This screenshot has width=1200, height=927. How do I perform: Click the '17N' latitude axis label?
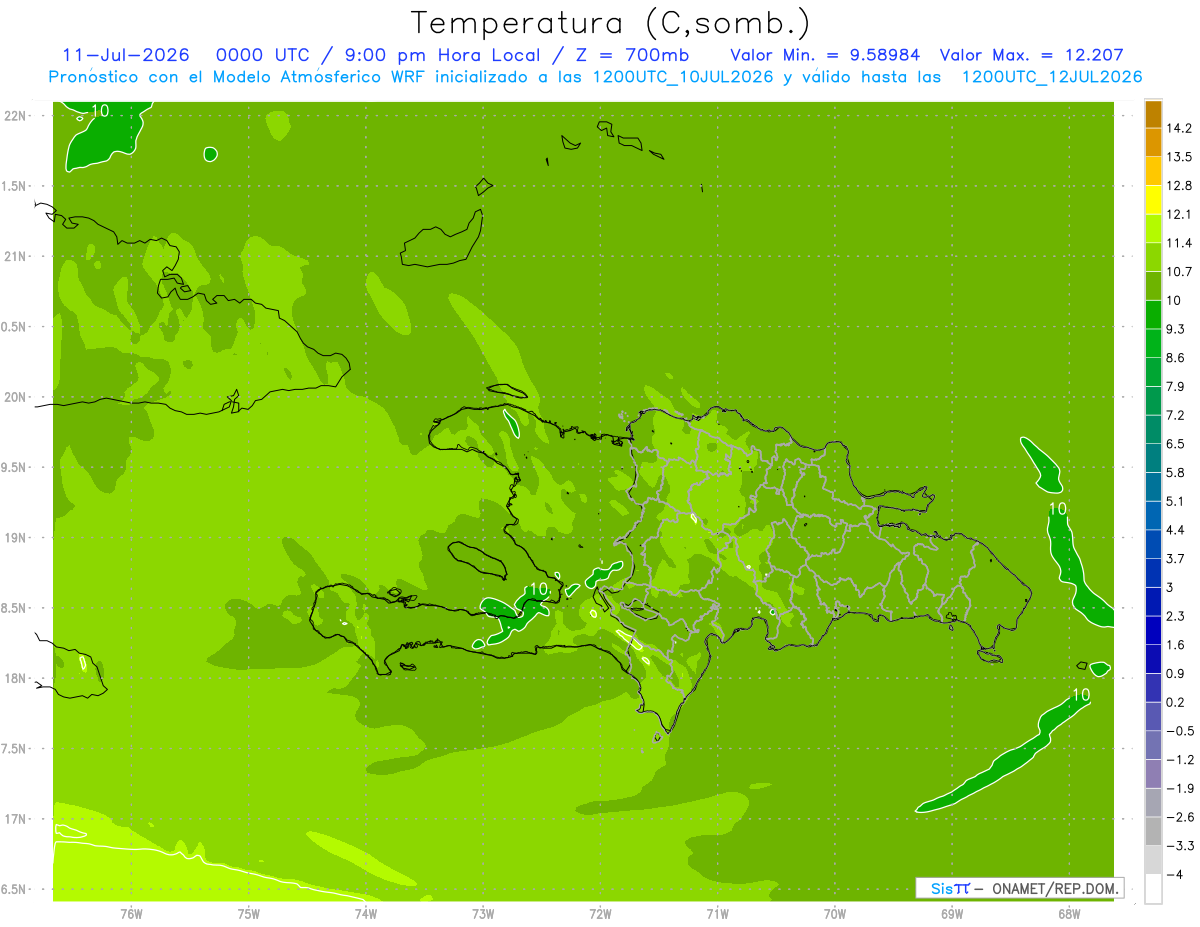15,819
